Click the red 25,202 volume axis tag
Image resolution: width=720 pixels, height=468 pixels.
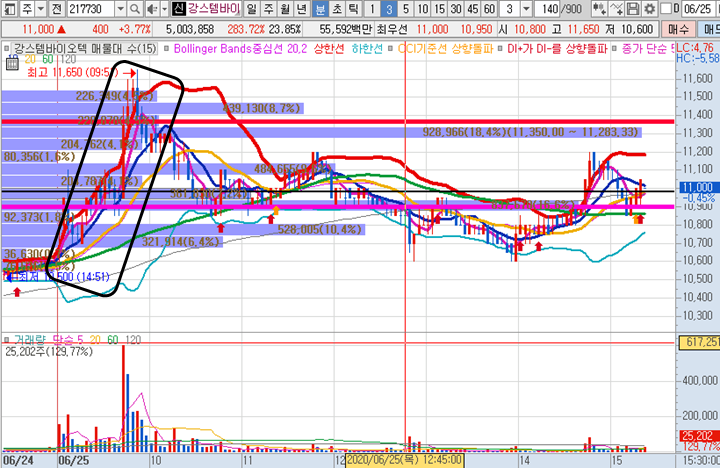[x=697, y=435]
